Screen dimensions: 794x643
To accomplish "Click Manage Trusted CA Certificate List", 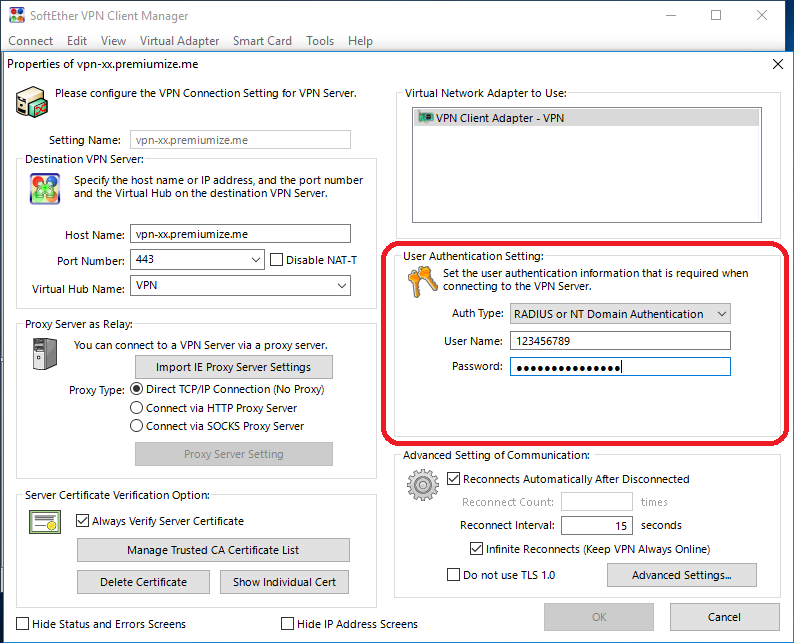I will pos(213,550).
